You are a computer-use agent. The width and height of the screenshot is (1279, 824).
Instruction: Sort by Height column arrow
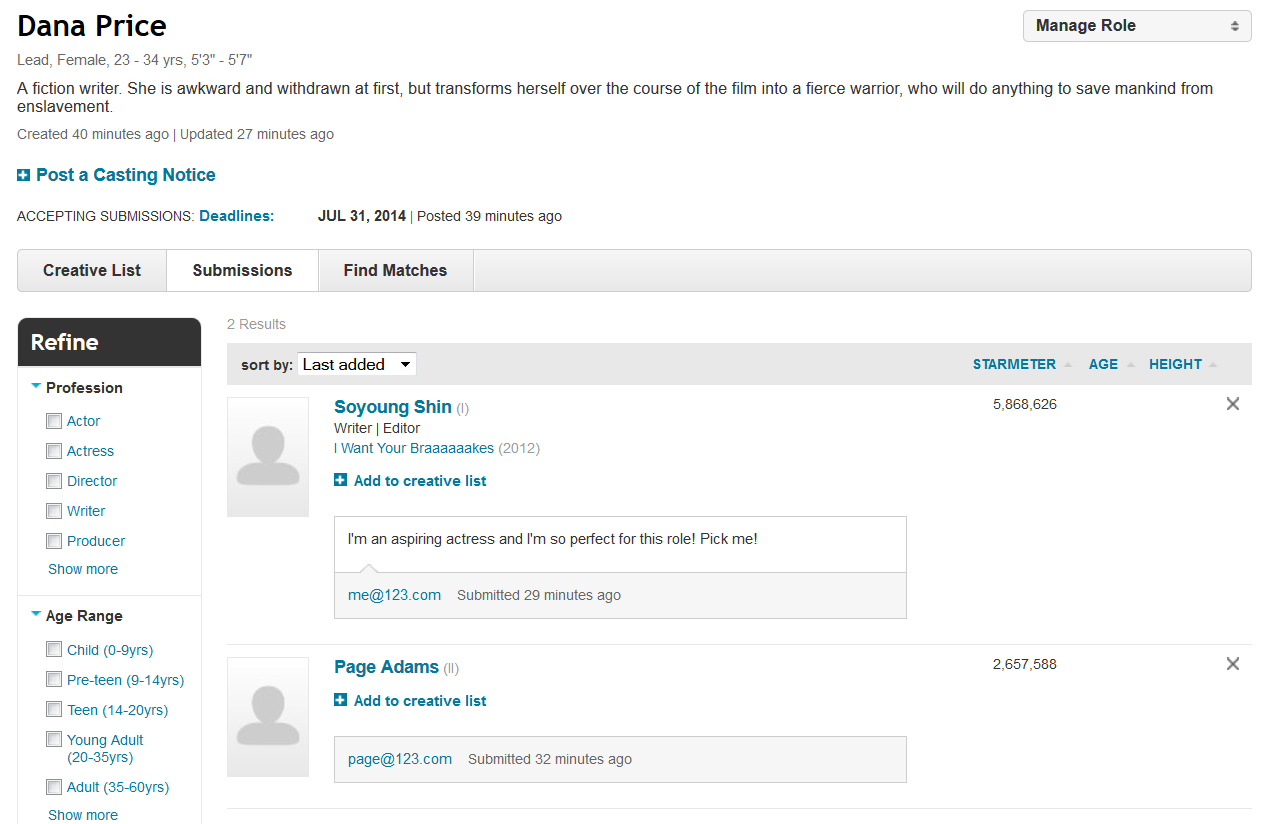(x=1213, y=365)
